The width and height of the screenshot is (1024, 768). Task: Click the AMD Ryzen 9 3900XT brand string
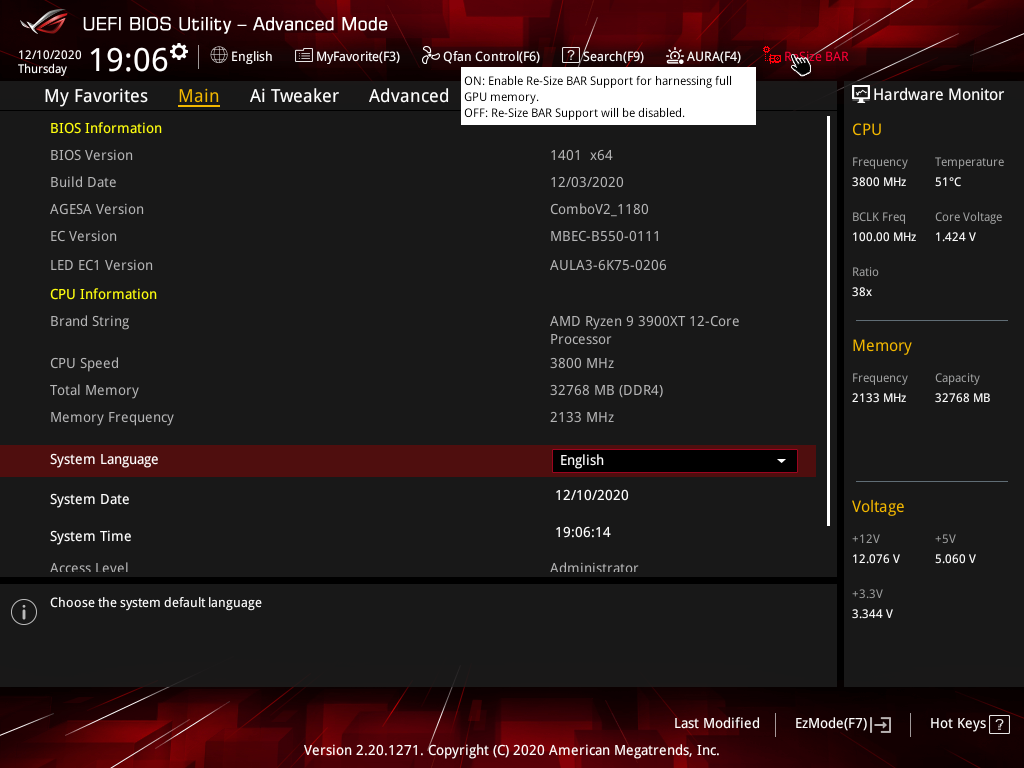(x=645, y=330)
